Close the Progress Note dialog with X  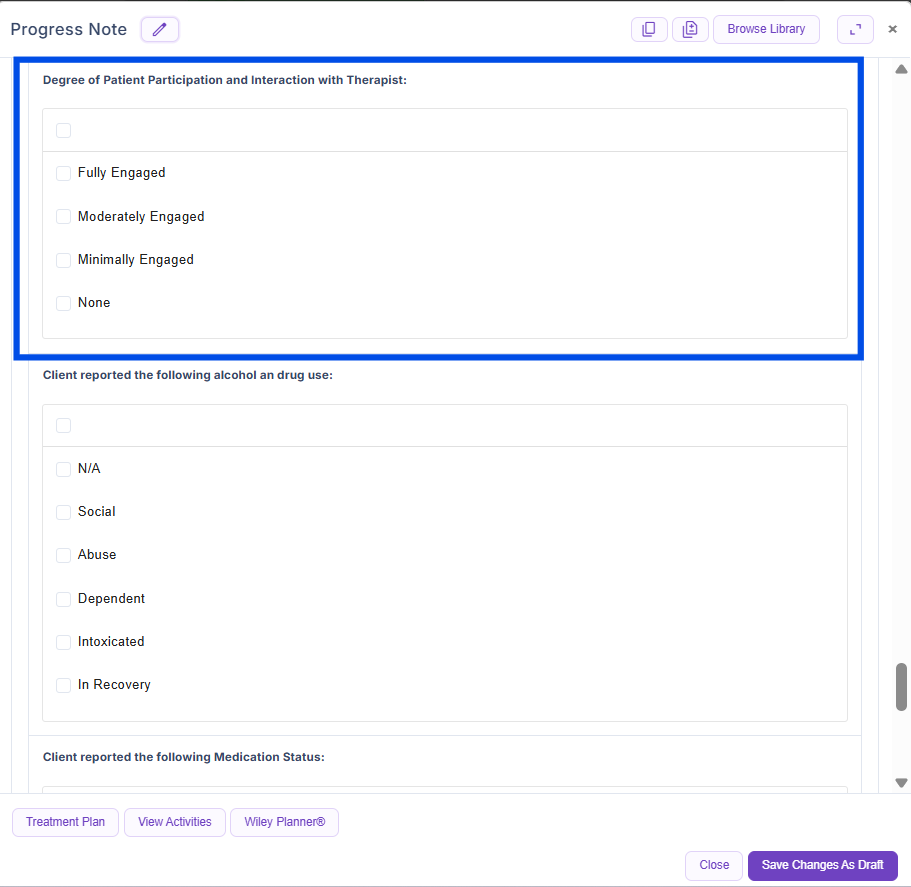click(x=893, y=30)
